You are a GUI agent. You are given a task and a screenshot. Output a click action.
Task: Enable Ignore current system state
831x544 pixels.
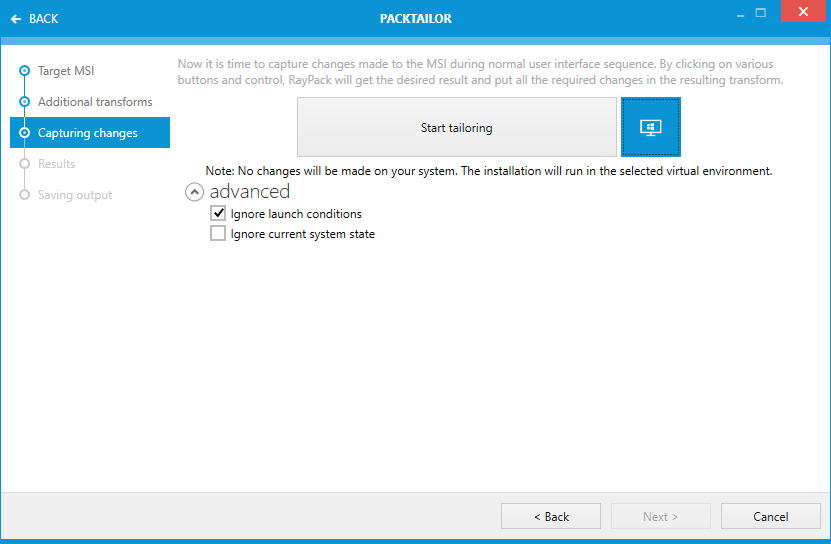218,234
